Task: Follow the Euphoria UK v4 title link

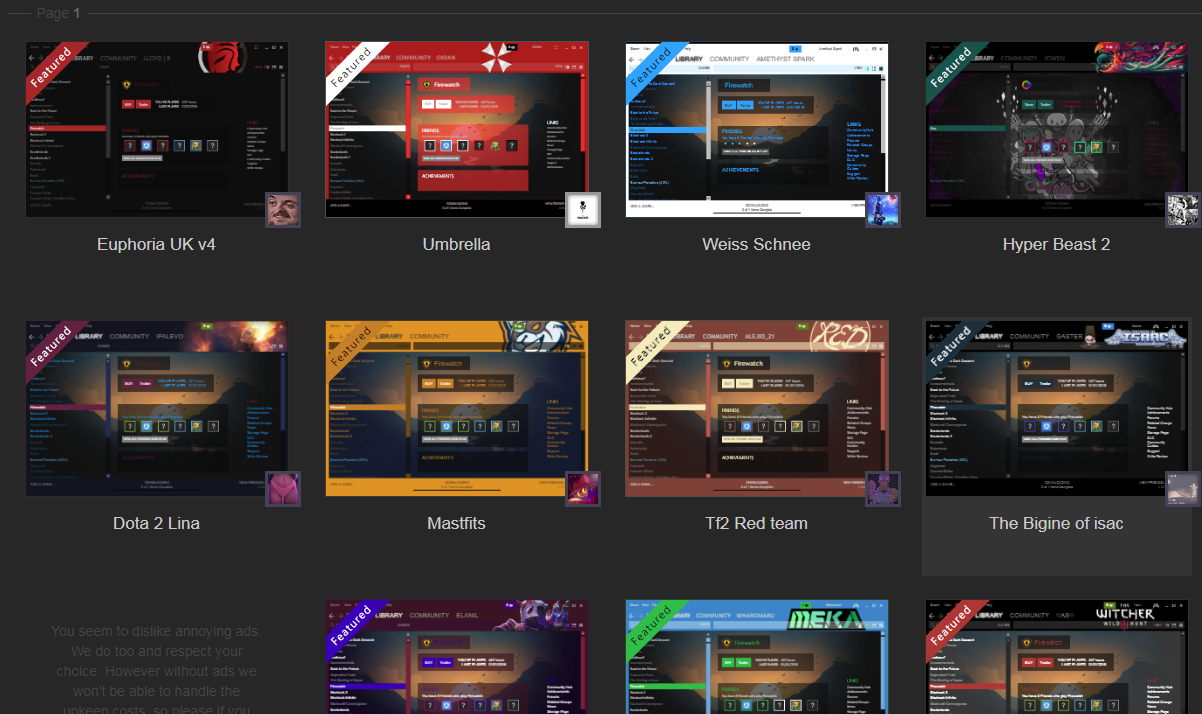Action: click(x=157, y=244)
